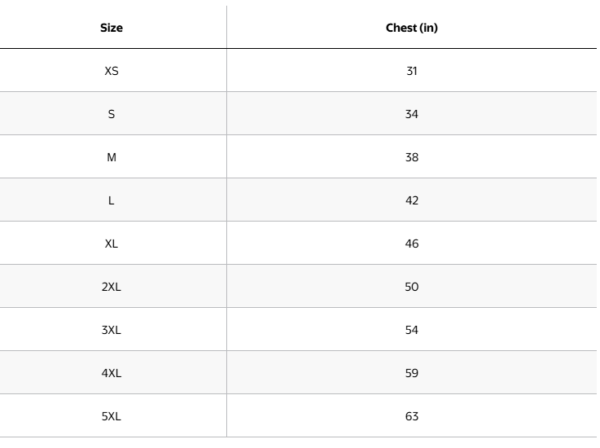Image resolution: width=600 pixels, height=448 pixels.
Task: Select the S size cell
Action: tap(112, 114)
